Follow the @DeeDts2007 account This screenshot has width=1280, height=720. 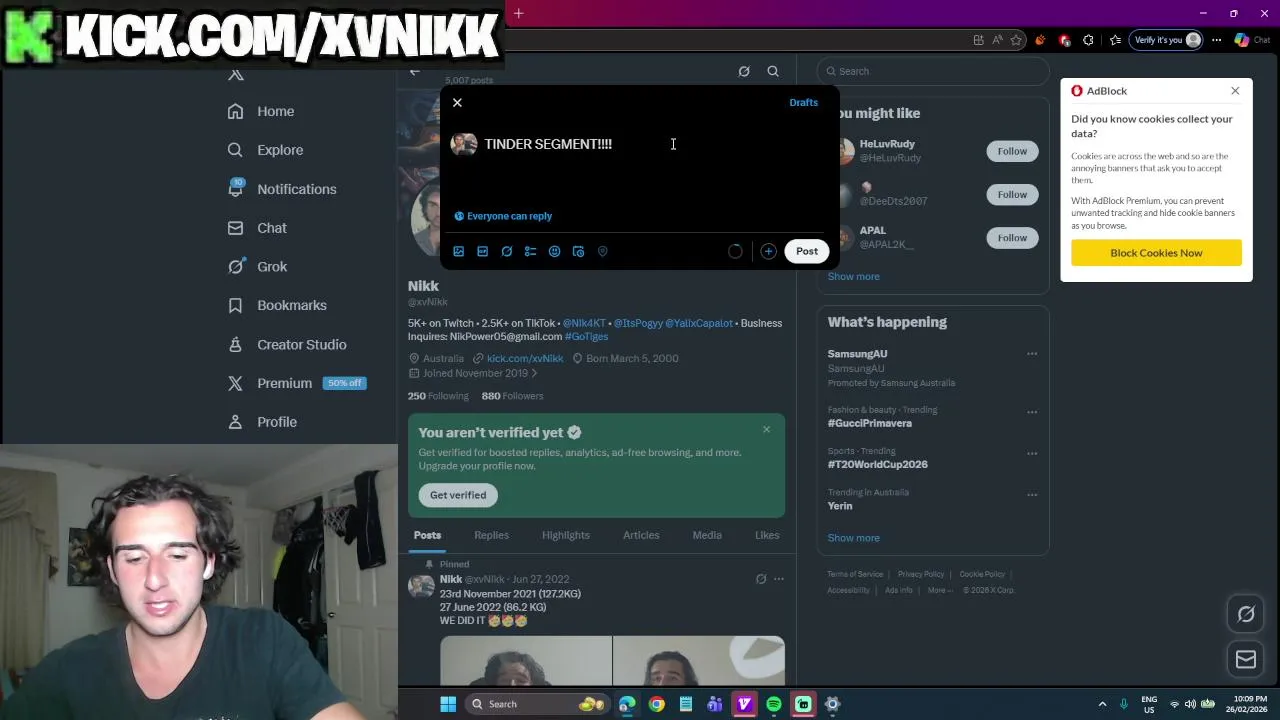pos(1012,194)
